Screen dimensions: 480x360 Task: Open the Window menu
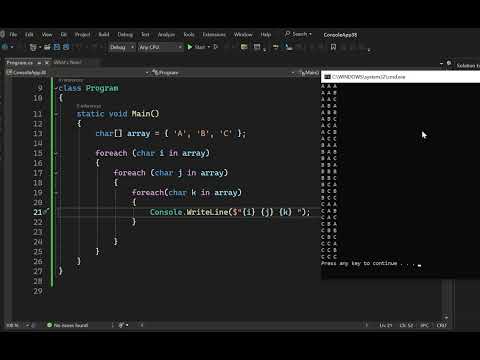[243, 34]
